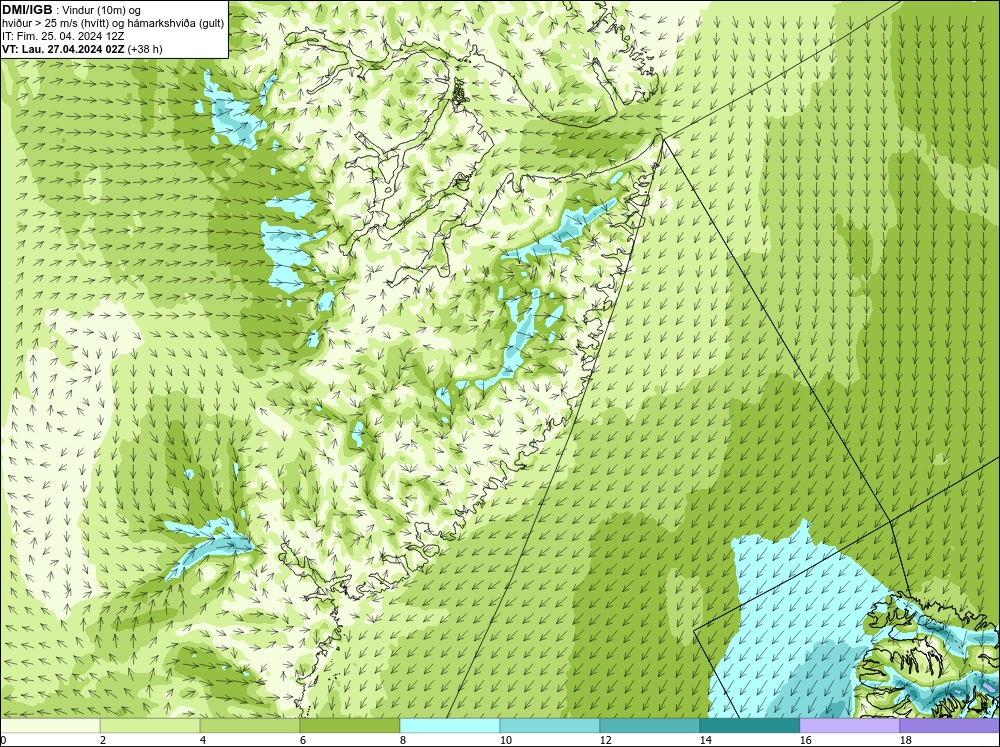Click the light teal 10–12 m/s legend swatch
Image resolution: width=1000 pixels, height=747 pixels.
point(550,726)
